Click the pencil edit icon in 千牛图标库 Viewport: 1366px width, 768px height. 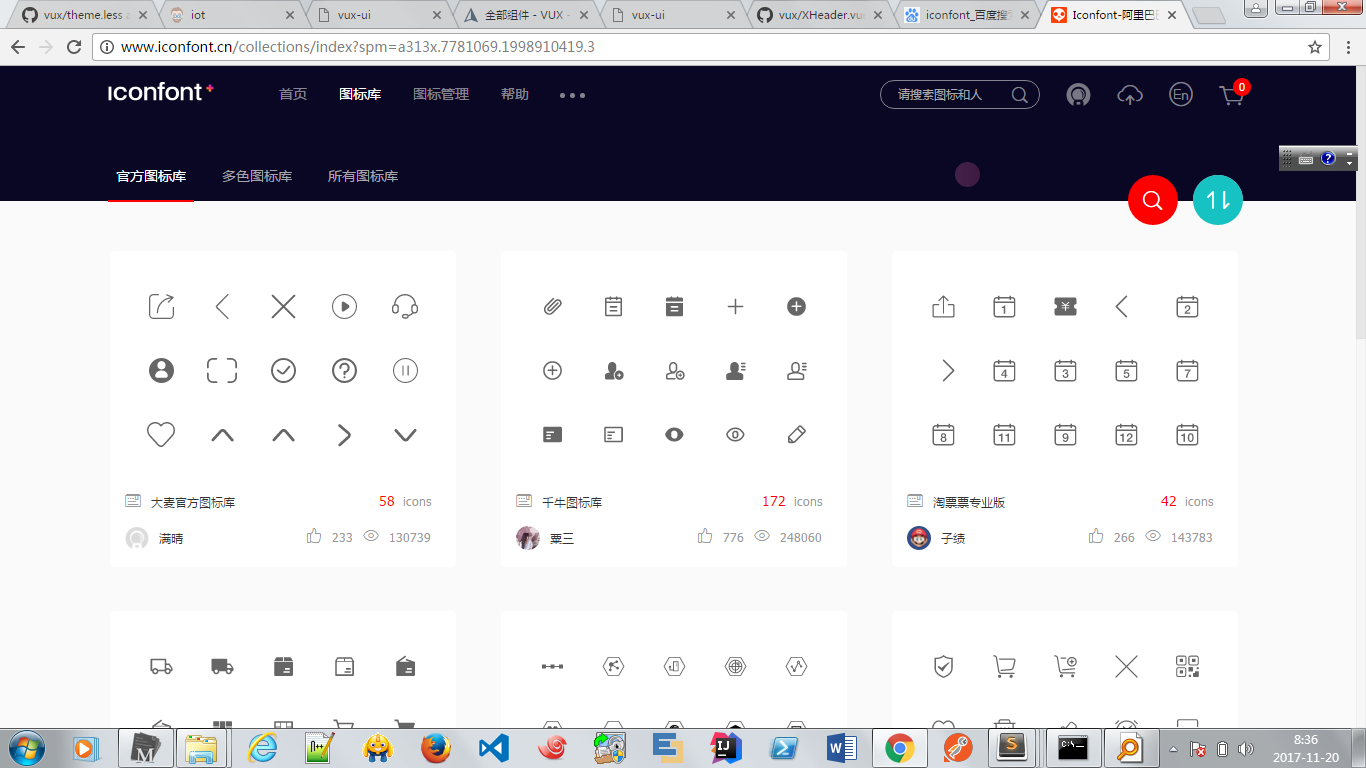pyautogui.click(x=796, y=434)
